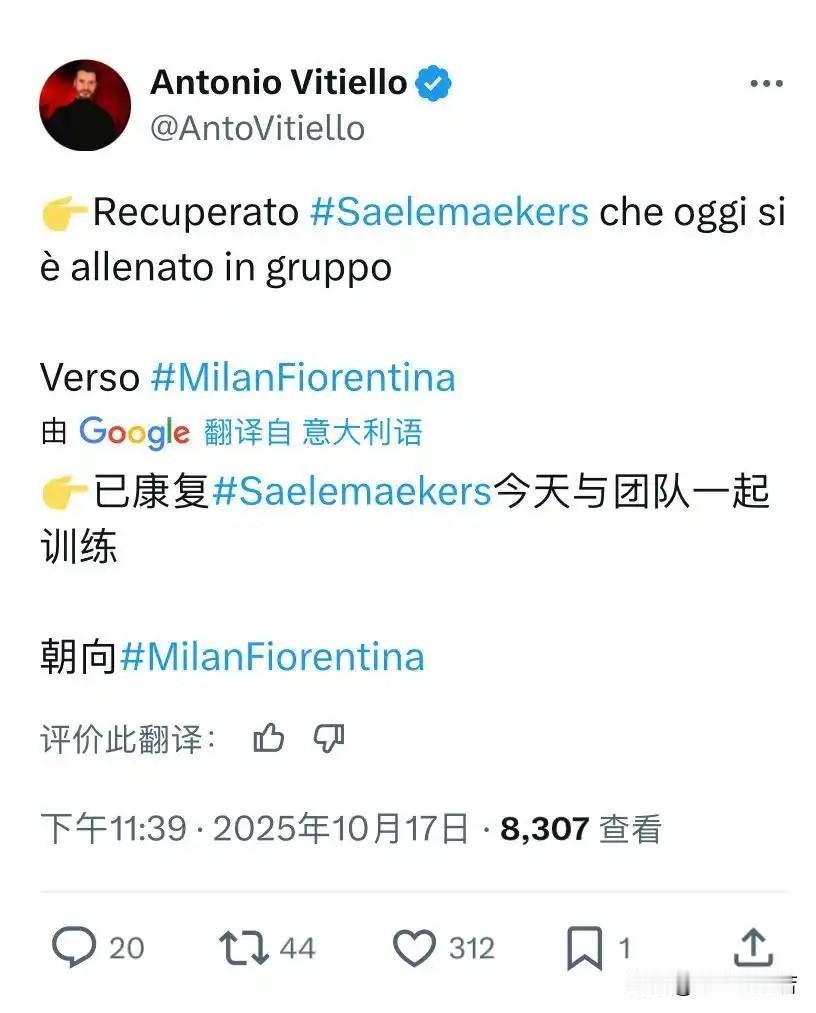View the 8,307 查看 view count
This screenshot has width=816, height=1013.
point(580,828)
